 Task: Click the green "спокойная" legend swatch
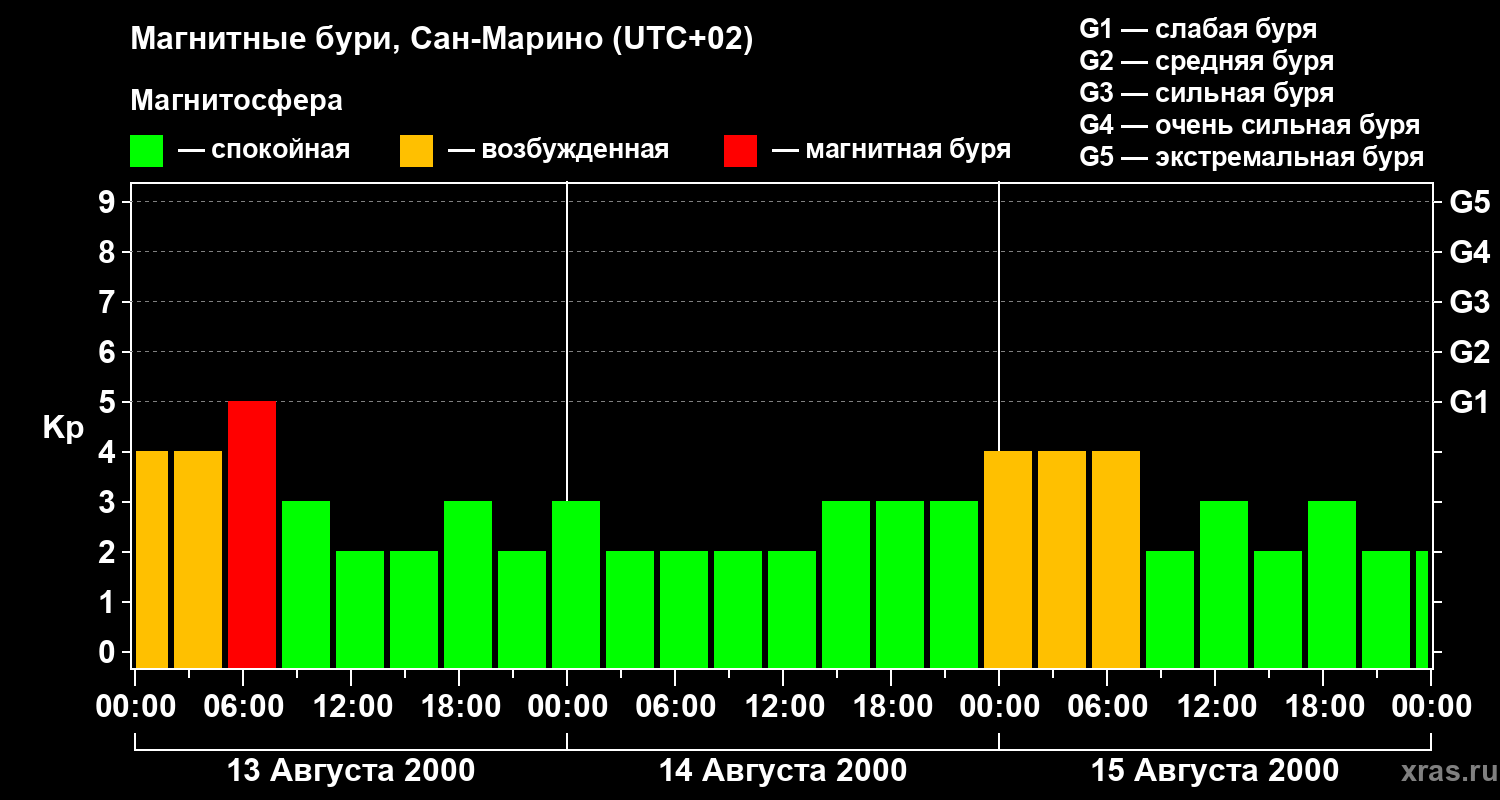click(x=147, y=151)
